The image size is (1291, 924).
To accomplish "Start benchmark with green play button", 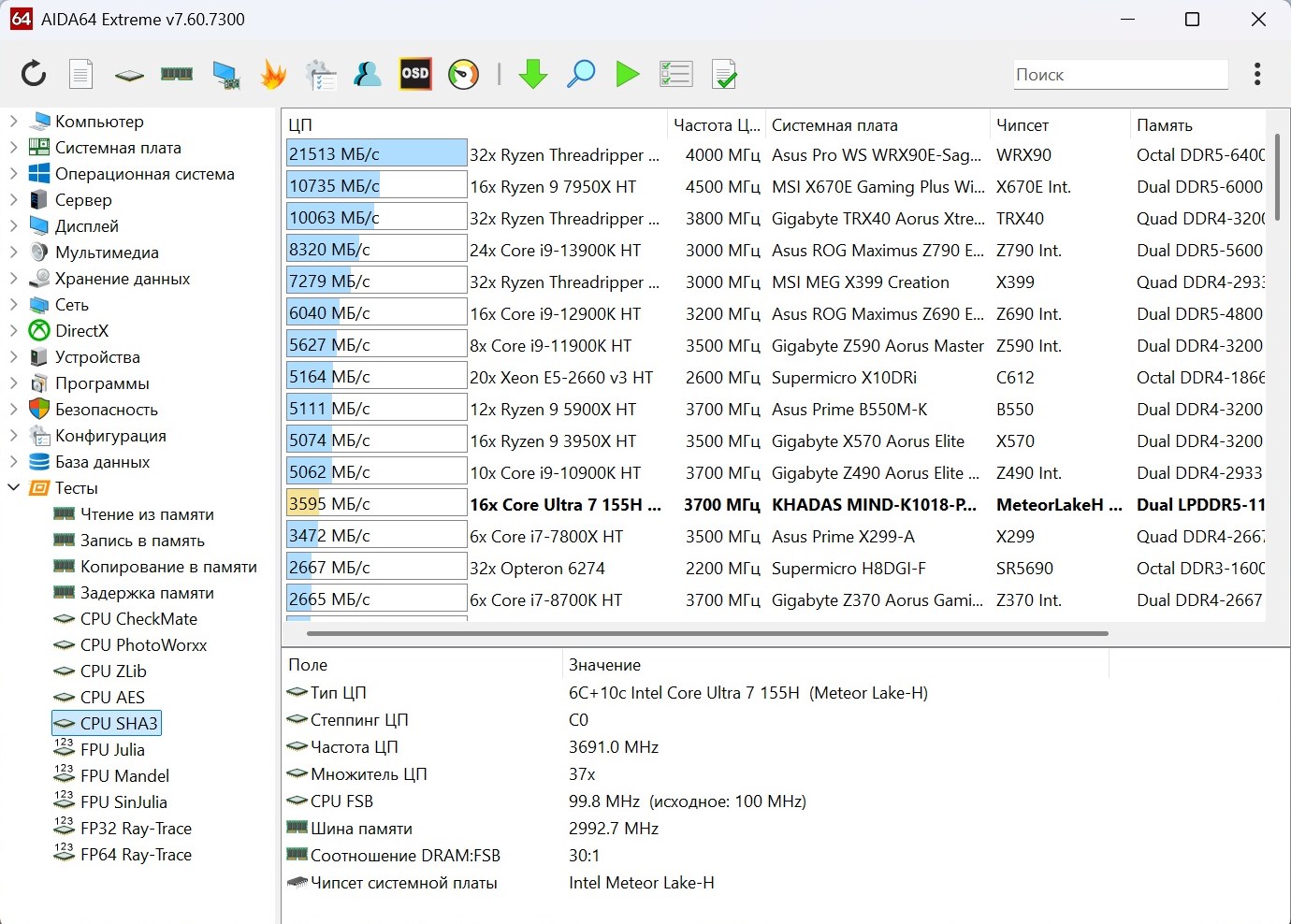I will click(628, 74).
